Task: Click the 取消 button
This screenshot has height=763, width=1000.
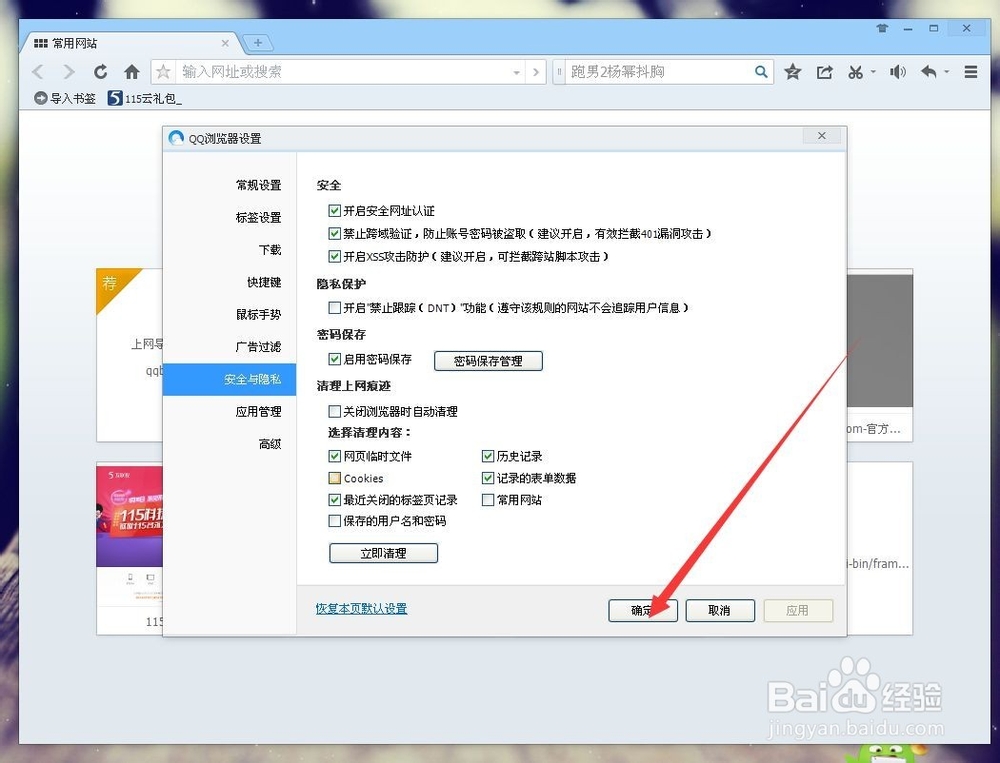Action: pyautogui.click(x=720, y=611)
